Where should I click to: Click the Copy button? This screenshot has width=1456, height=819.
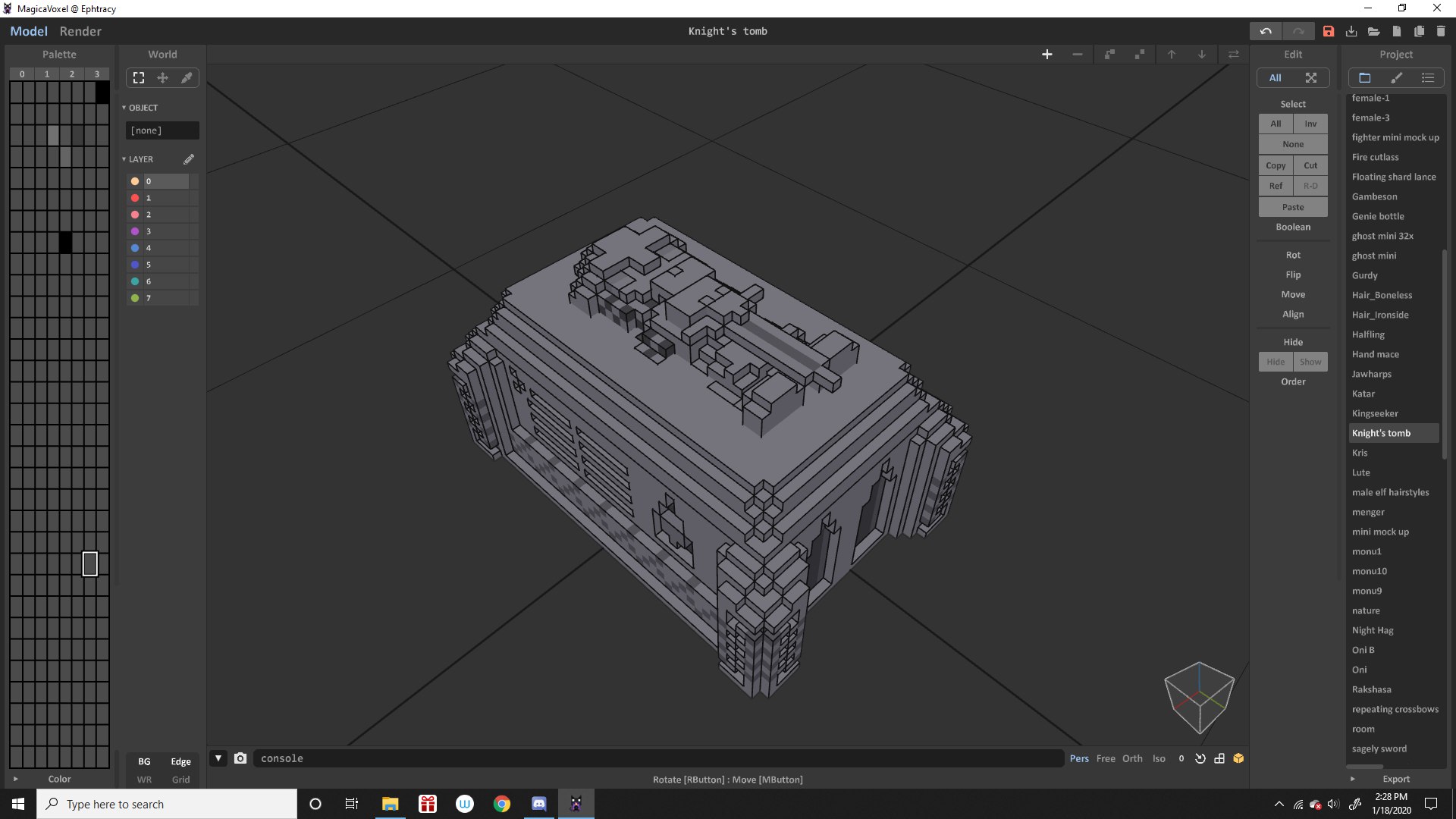click(1276, 165)
